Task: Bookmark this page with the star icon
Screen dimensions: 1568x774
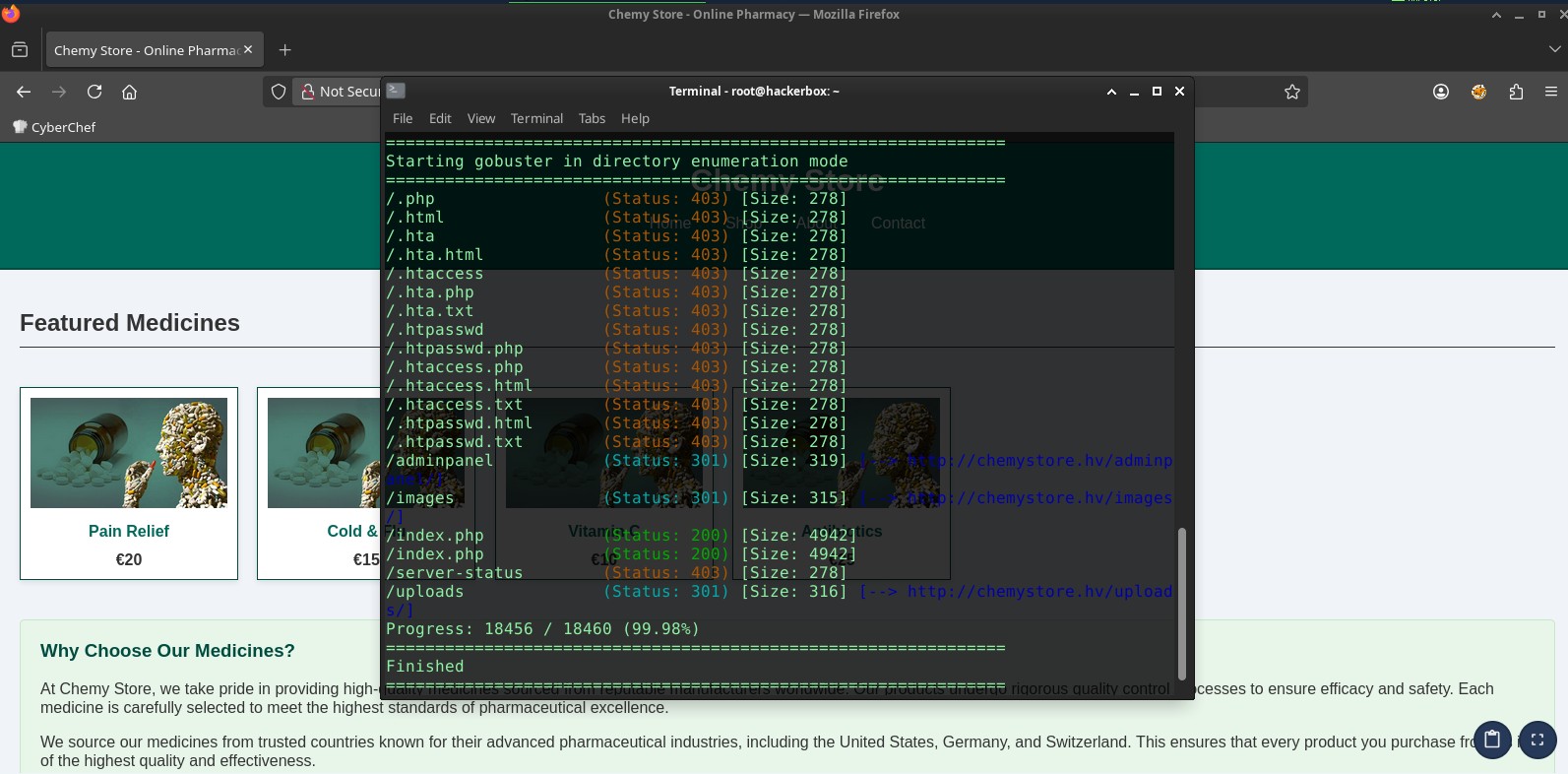Action: click(1292, 92)
